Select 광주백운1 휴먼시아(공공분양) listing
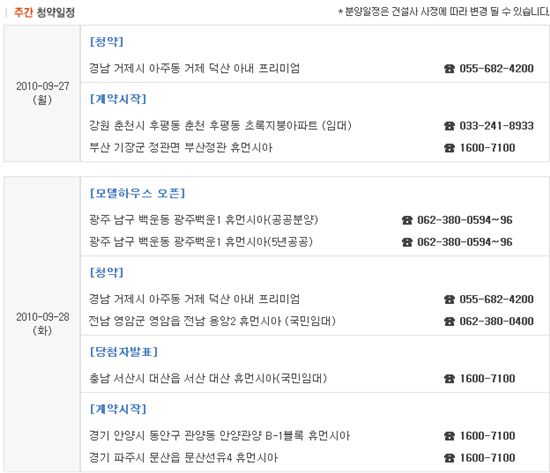 [x=203, y=220]
